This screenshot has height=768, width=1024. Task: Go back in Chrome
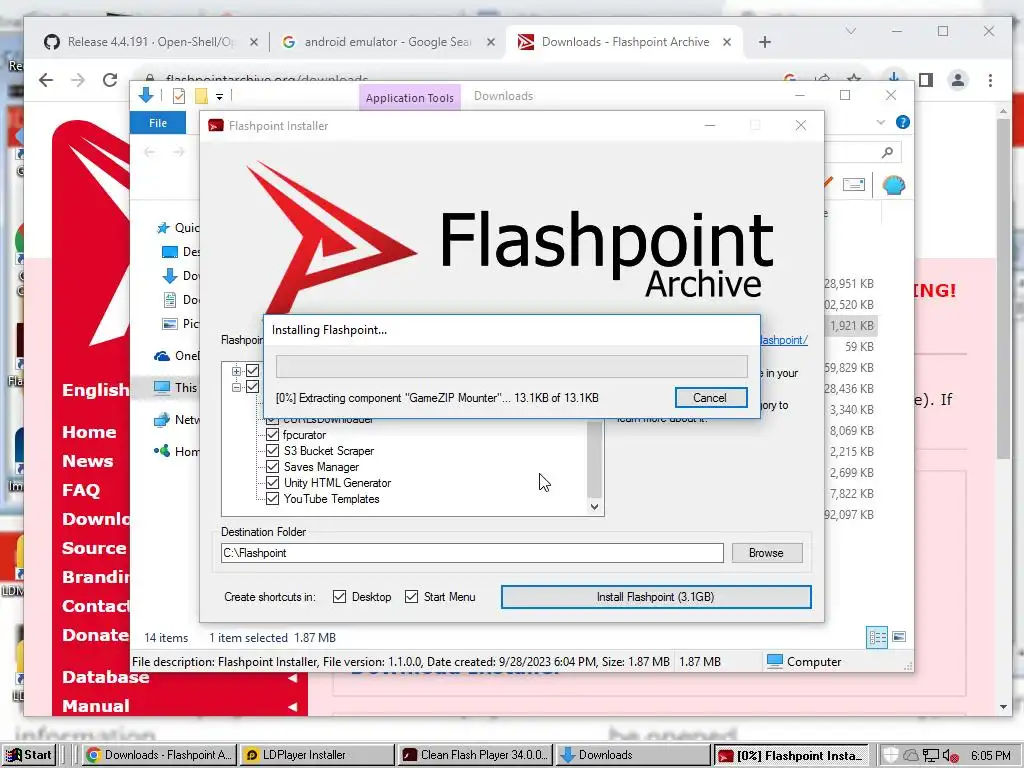(x=46, y=80)
